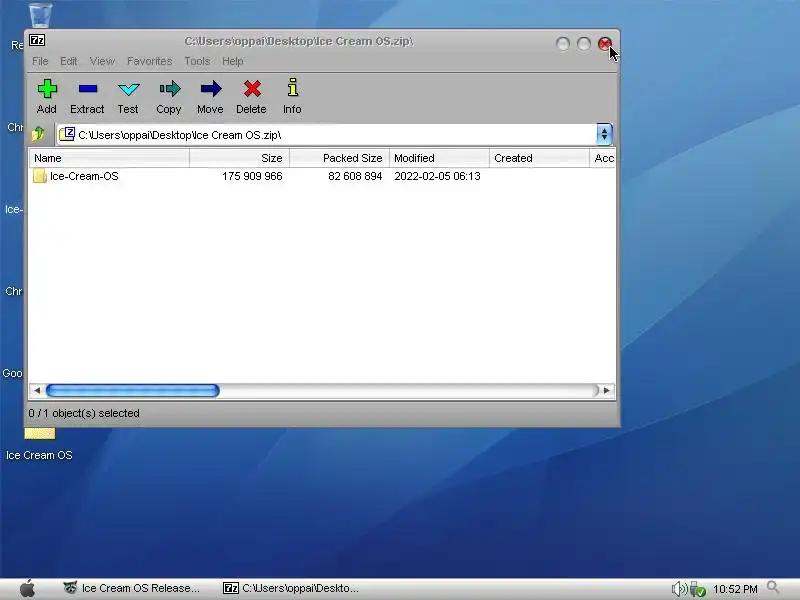The height and width of the screenshot is (600, 800).
Task: Select the Ice-Cream-OS folder row
Action: [x=322, y=176]
